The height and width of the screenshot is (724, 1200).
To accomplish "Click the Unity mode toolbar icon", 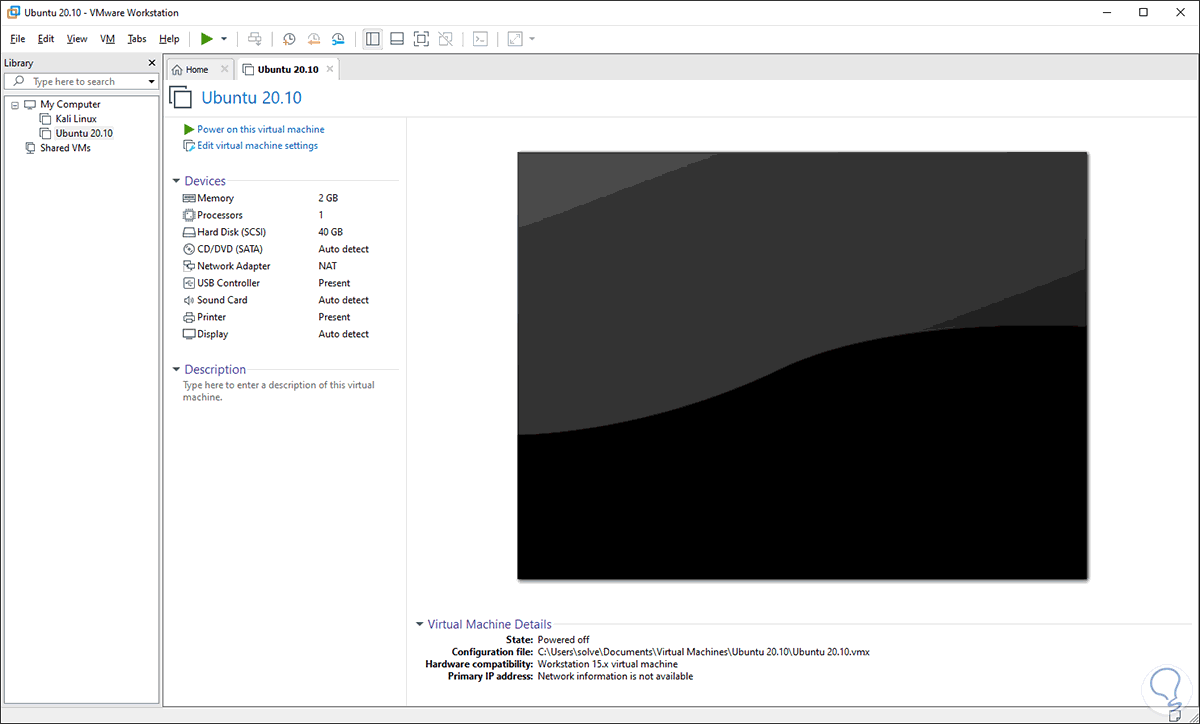I will [446, 39].
